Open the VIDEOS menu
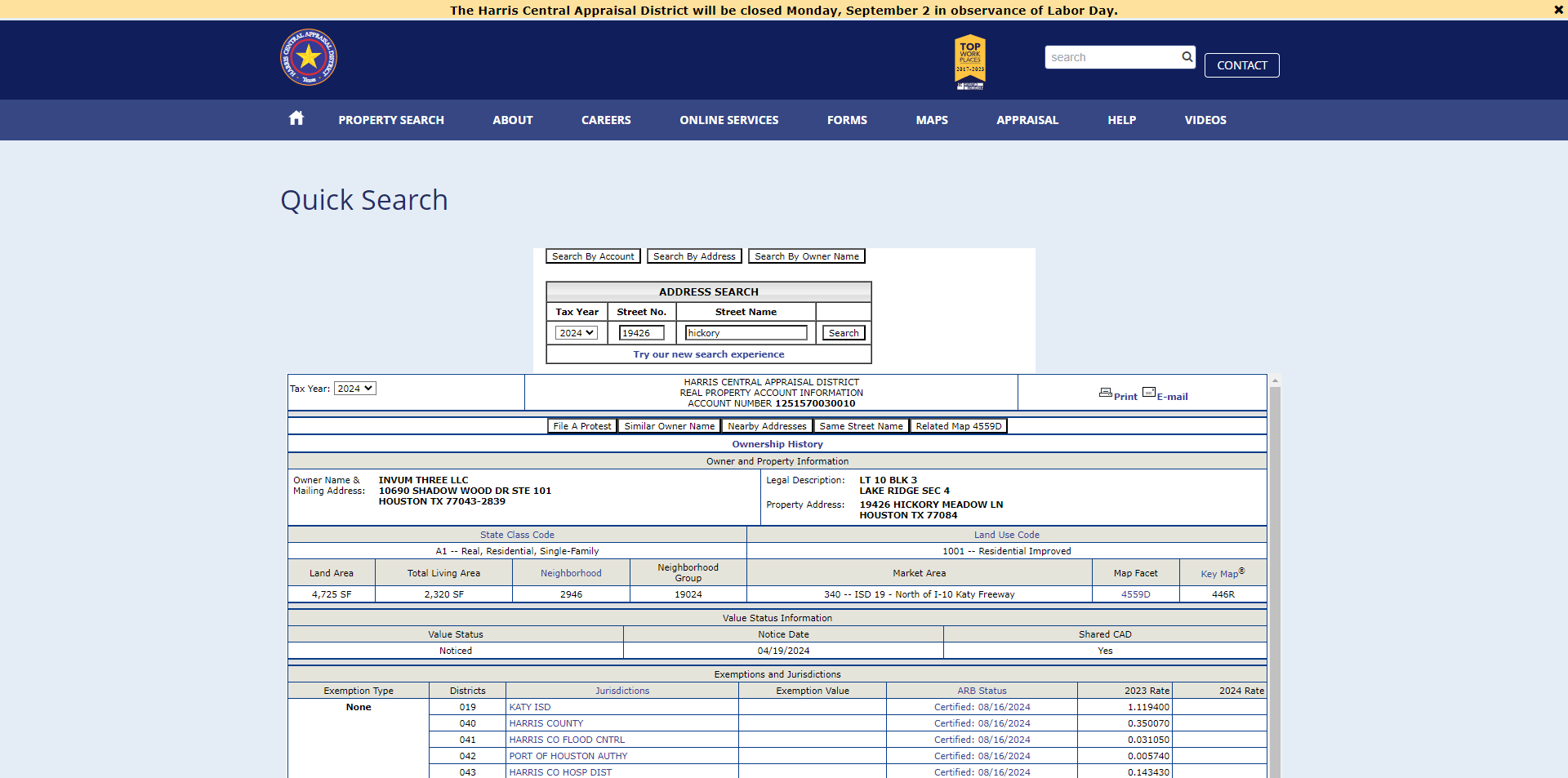Screen dimensions: 1568x778 (x=1205, y=120)
